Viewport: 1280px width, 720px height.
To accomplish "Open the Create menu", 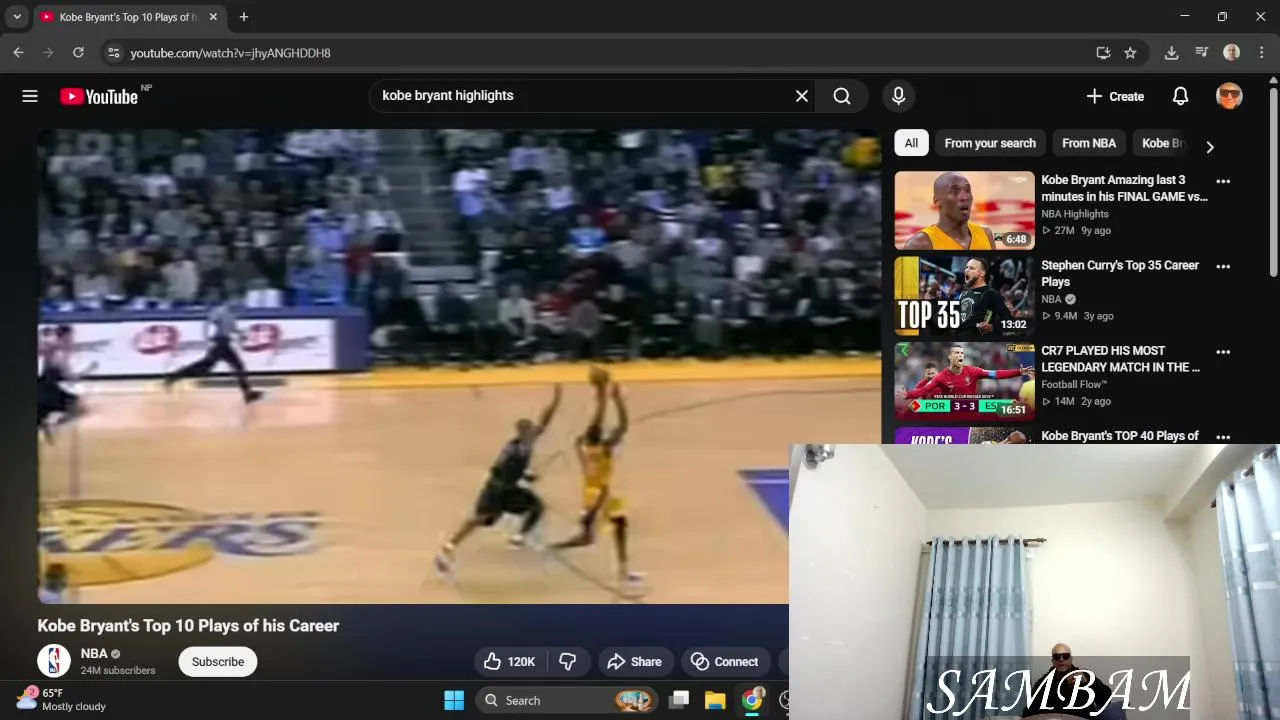I will [x=1115, y=96].
